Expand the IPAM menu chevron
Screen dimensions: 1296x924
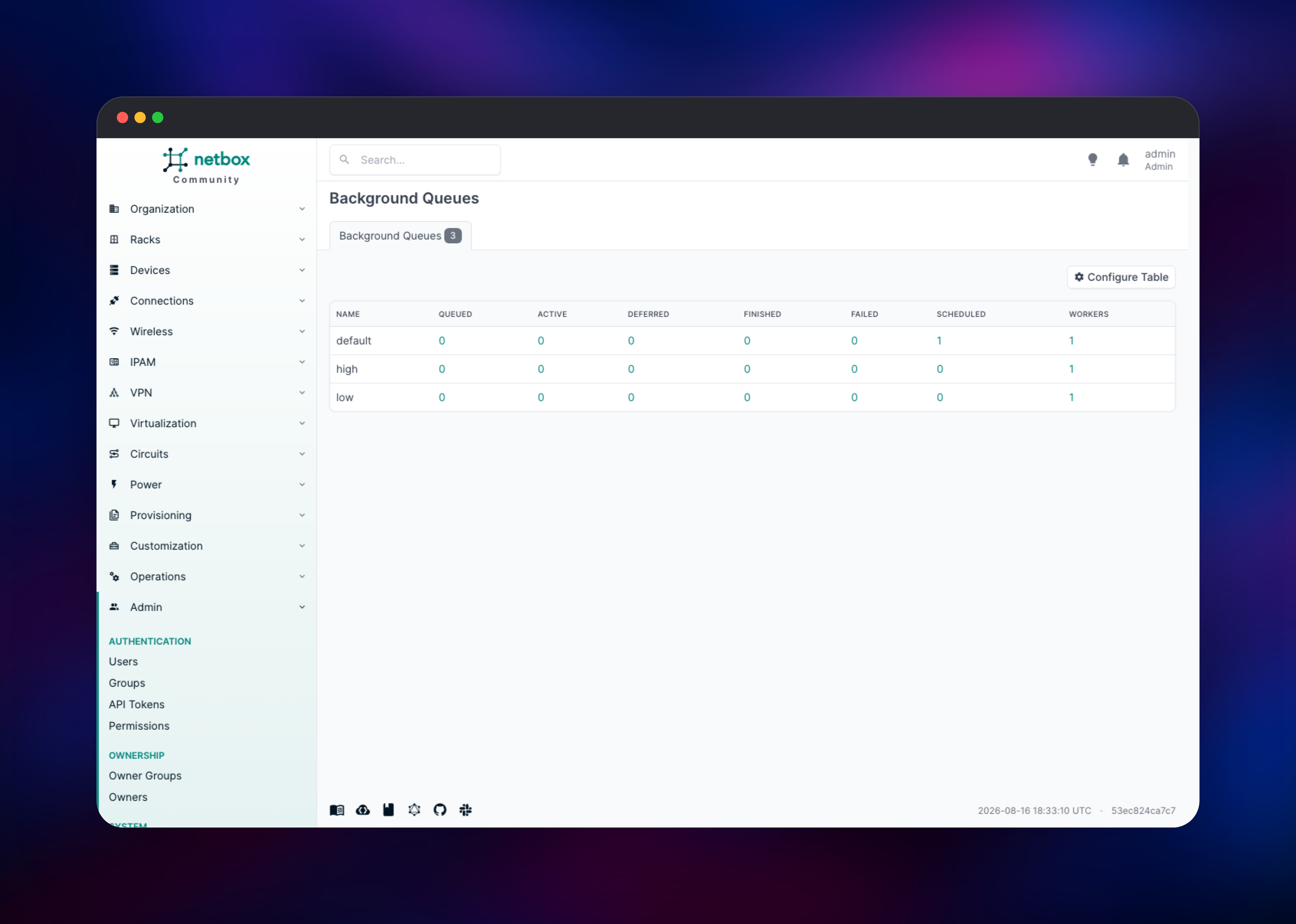[x=302, y=362]
